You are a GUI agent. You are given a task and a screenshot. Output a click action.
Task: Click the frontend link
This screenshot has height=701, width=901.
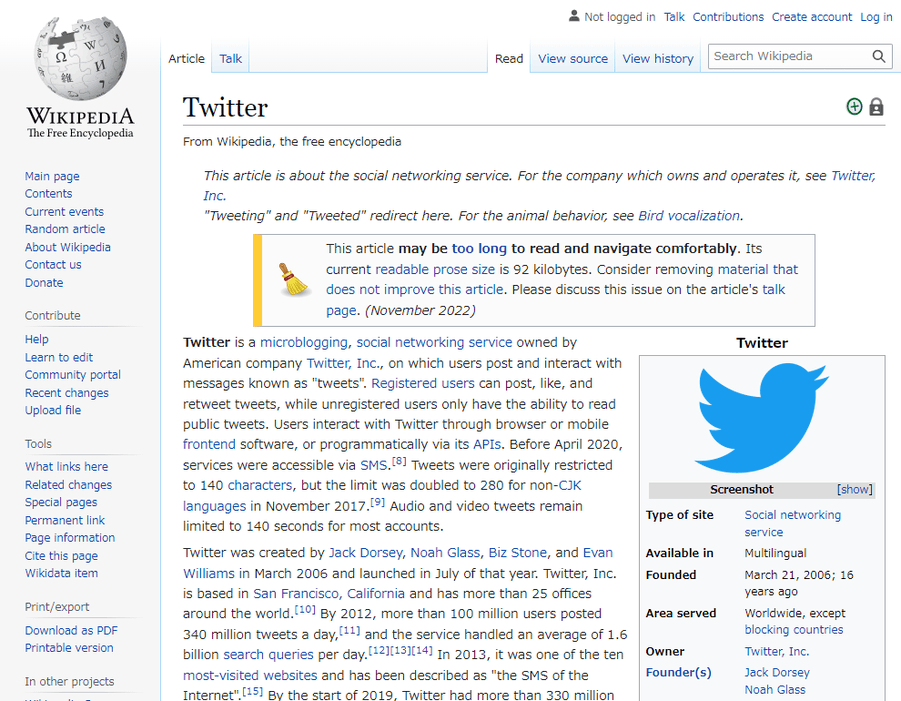[209, 444]
